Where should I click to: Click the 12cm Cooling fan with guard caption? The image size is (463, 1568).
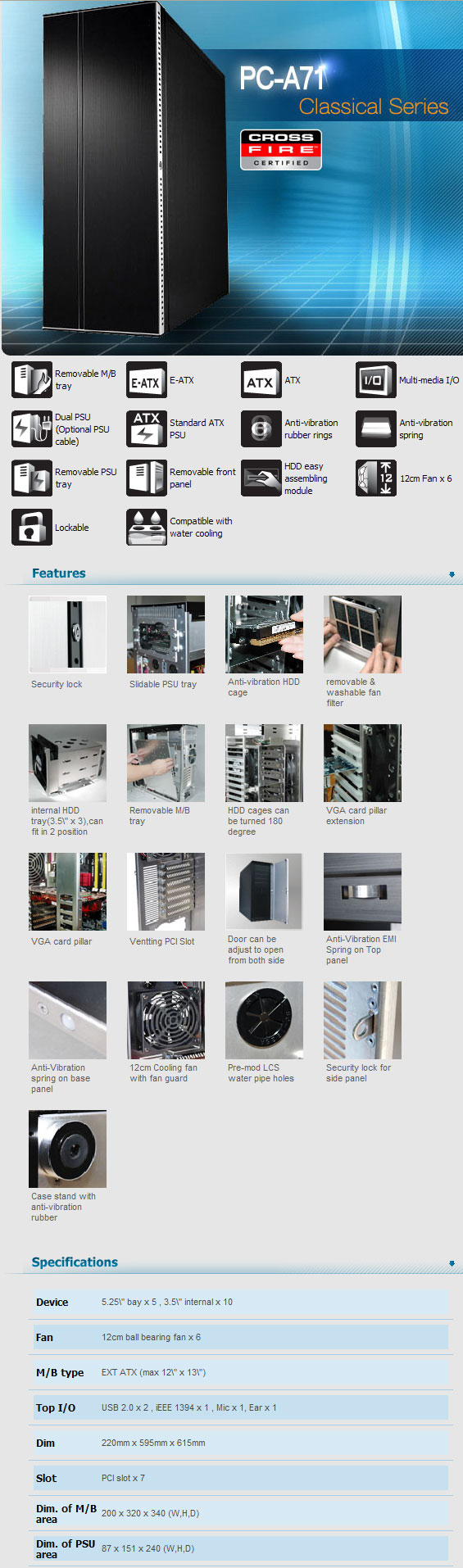point(163,1073)
